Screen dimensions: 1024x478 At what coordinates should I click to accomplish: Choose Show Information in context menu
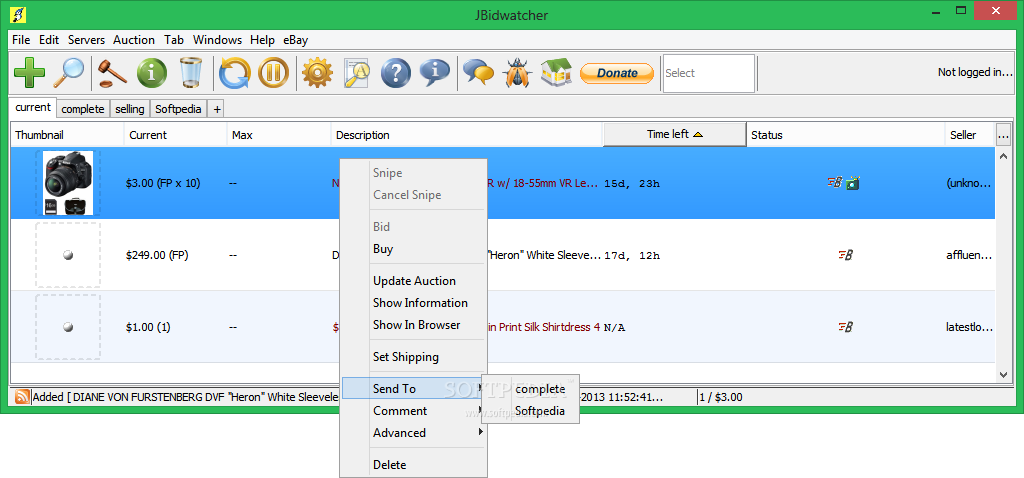(x=414, y=303)
